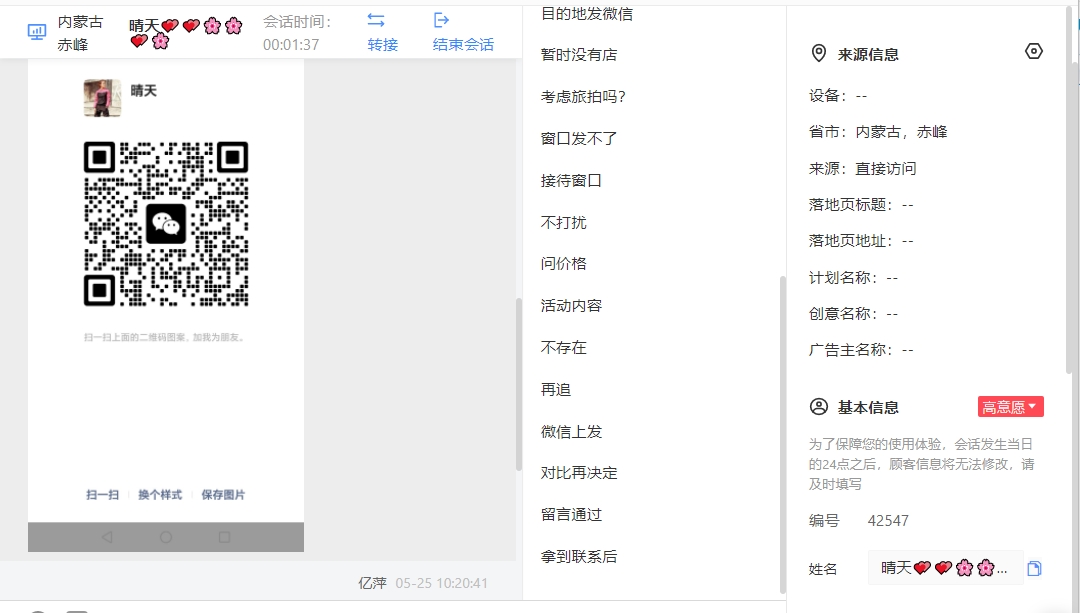Select quick reply 窗口发不了
This screenshot has height=613, width=1080.
click(579, 138)
